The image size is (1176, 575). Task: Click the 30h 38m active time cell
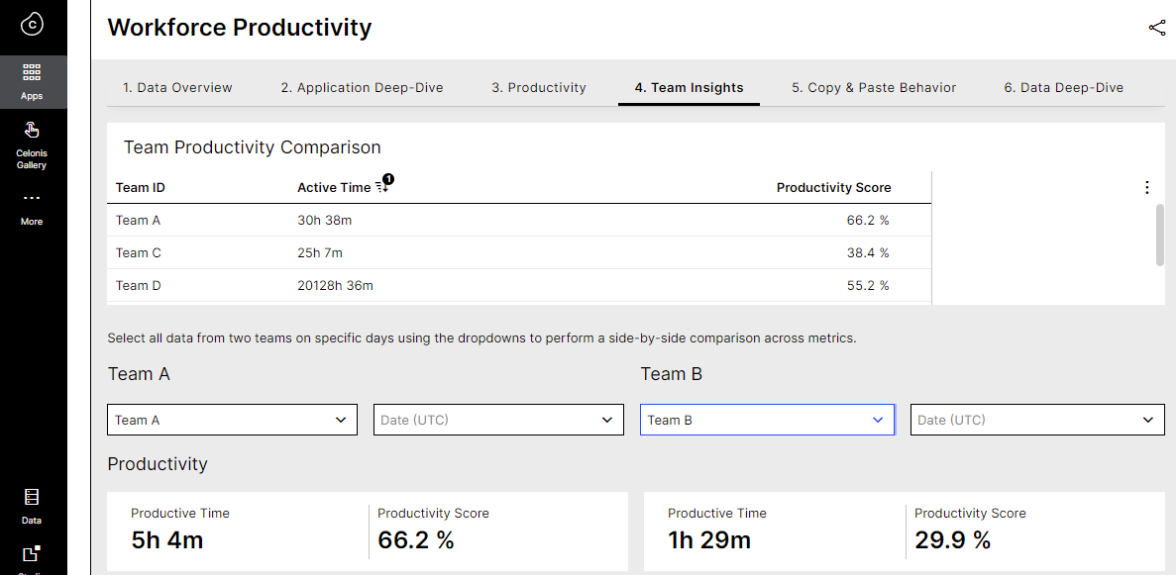click(x=323, y=220)
